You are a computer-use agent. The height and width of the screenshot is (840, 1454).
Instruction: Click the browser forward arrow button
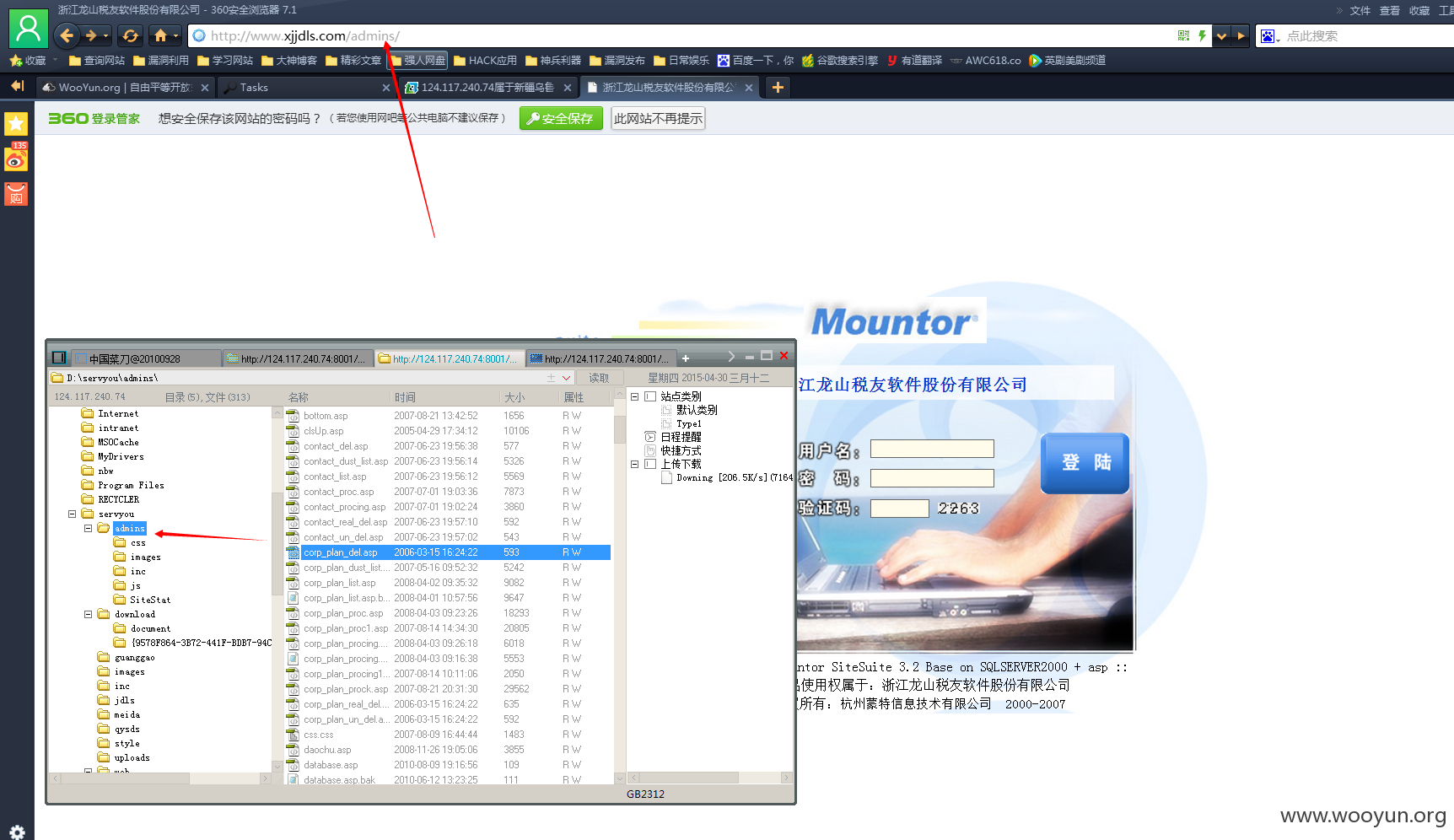pyautogui.click(x=91, y=35)
